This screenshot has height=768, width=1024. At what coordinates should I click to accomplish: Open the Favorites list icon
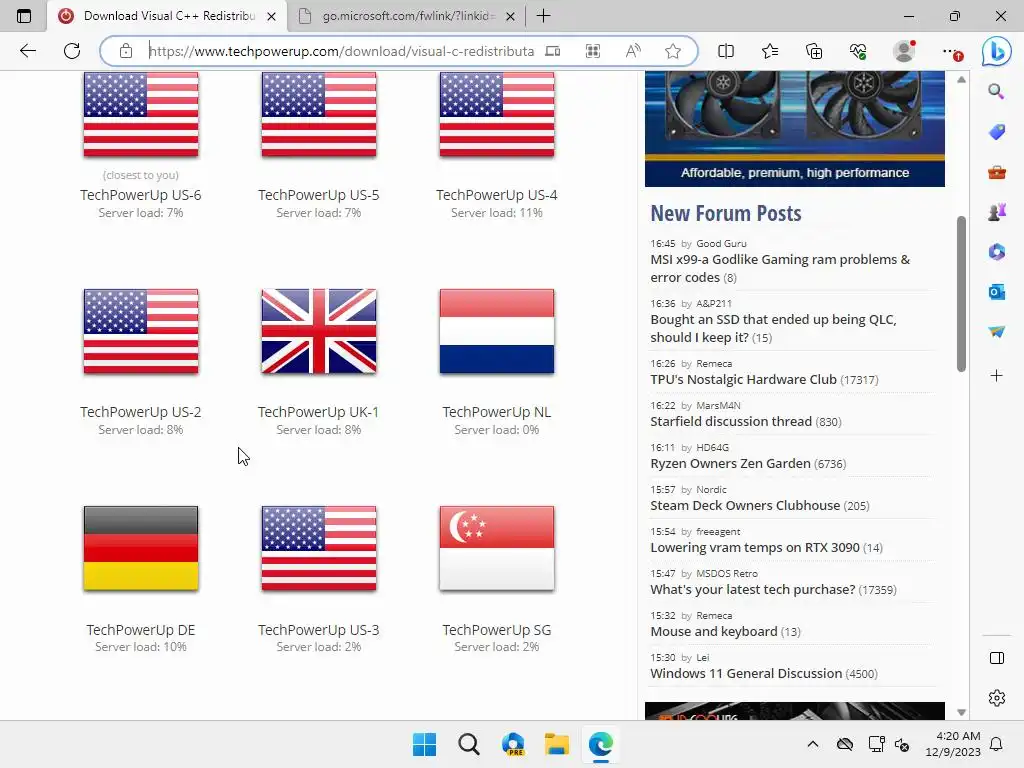(x=770, y=51)
